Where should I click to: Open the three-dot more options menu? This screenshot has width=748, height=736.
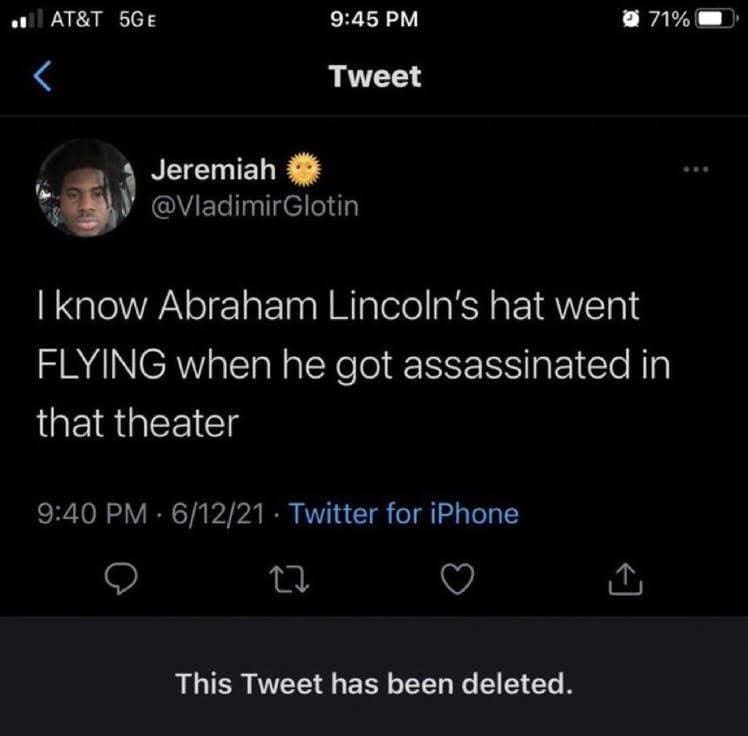click(693, 171)
